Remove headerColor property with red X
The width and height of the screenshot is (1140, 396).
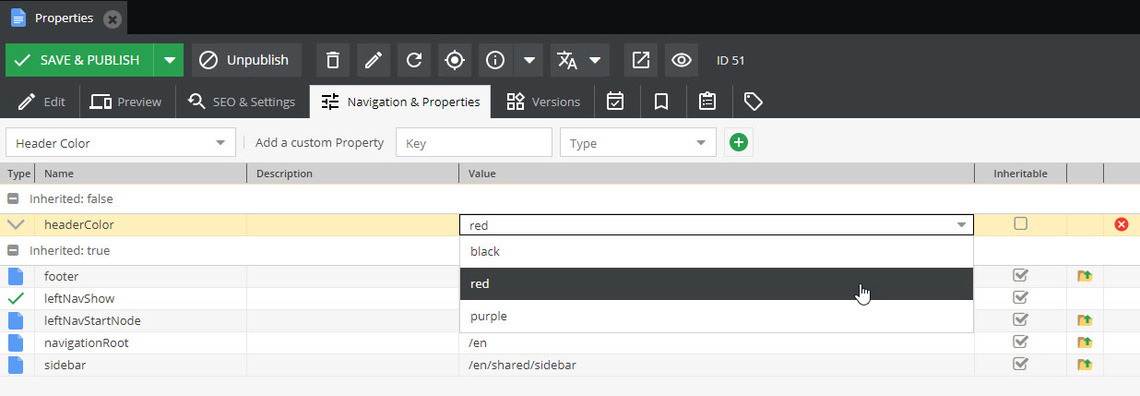tap(1121, 225)
